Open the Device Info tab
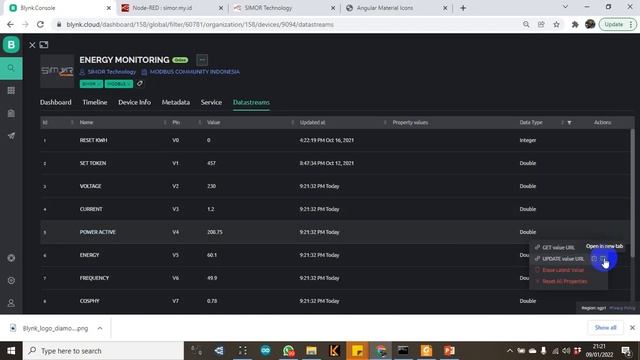Viewport: 640px width, 360px height. click(x=134, y=102)
